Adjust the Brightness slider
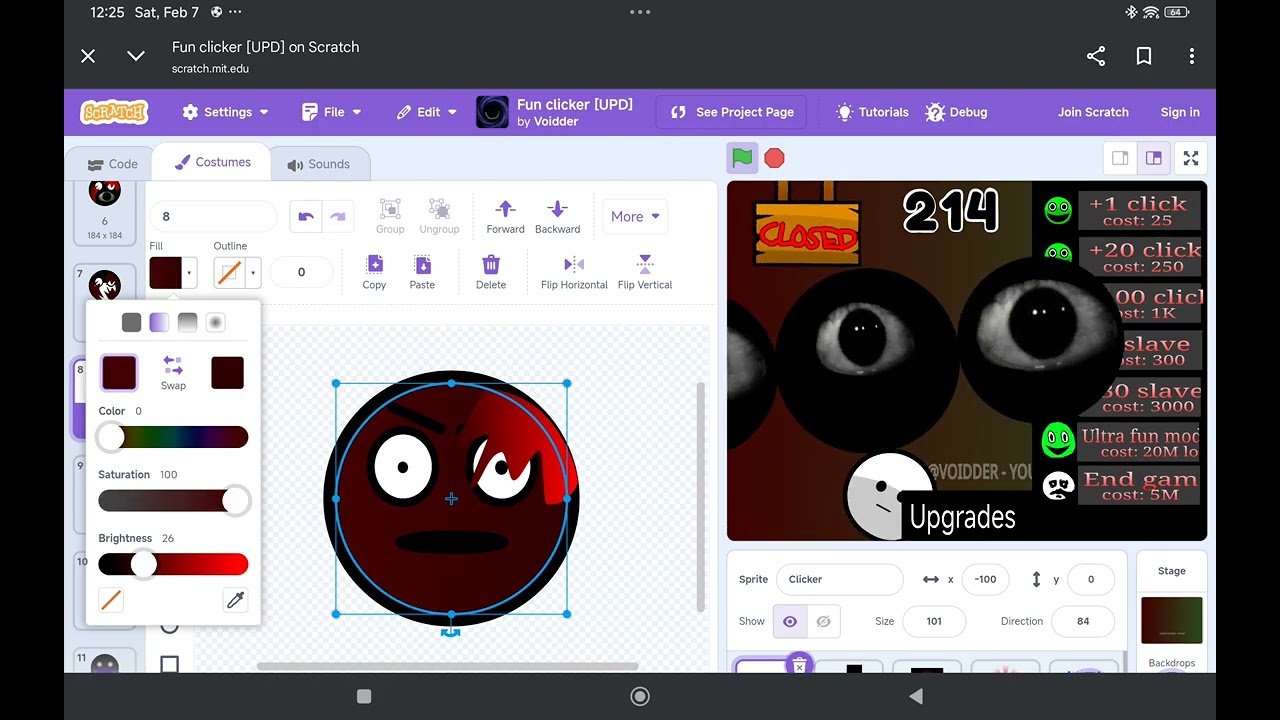The image size is (1280, 720). point(173,565)
